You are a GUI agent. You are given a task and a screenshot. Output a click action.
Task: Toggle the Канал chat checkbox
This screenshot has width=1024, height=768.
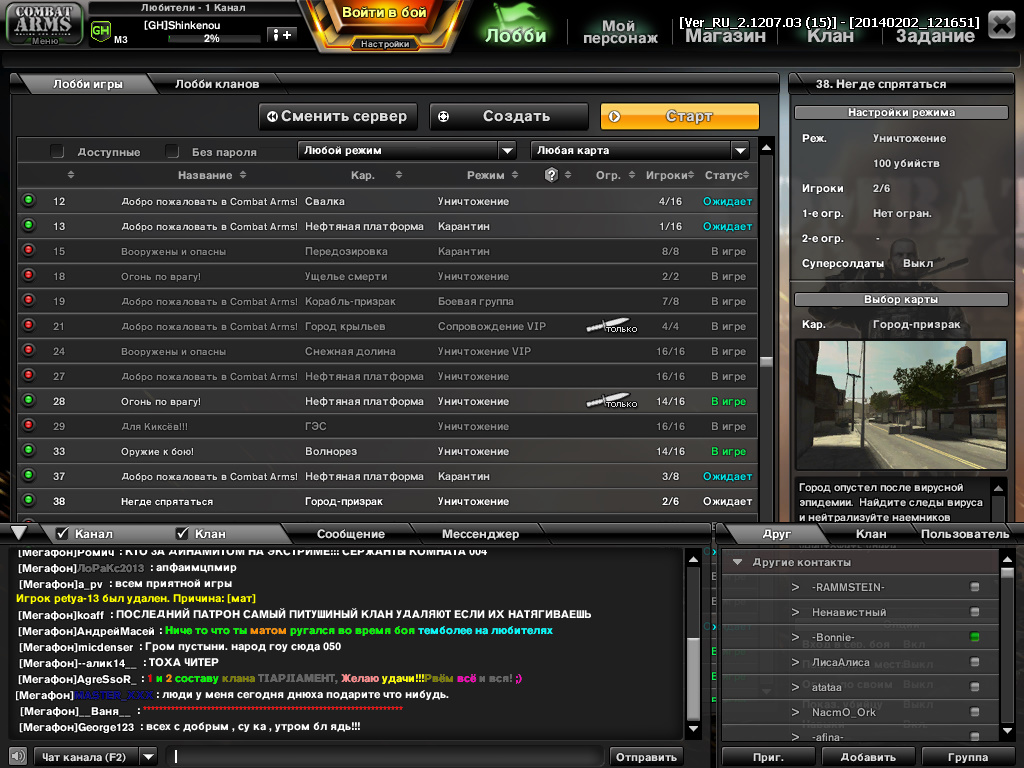pyautogui.click(x=63, y=534)
